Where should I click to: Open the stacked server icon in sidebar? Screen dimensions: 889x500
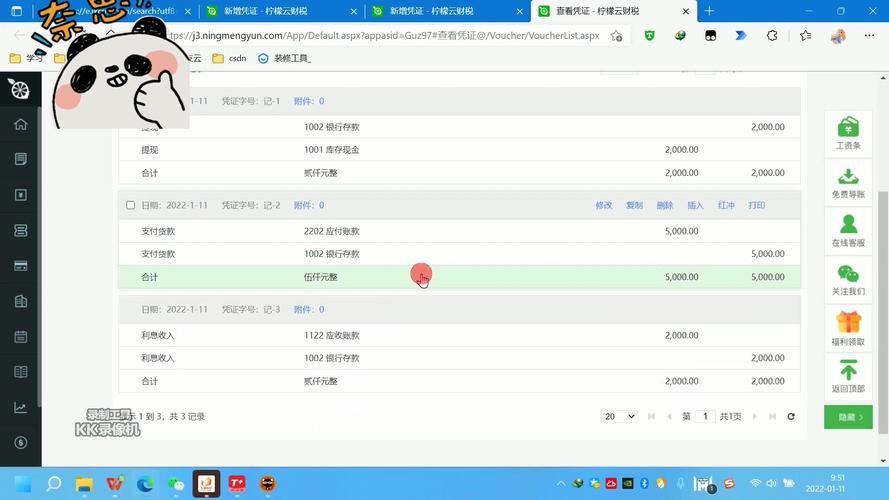[x=21, y=230]
